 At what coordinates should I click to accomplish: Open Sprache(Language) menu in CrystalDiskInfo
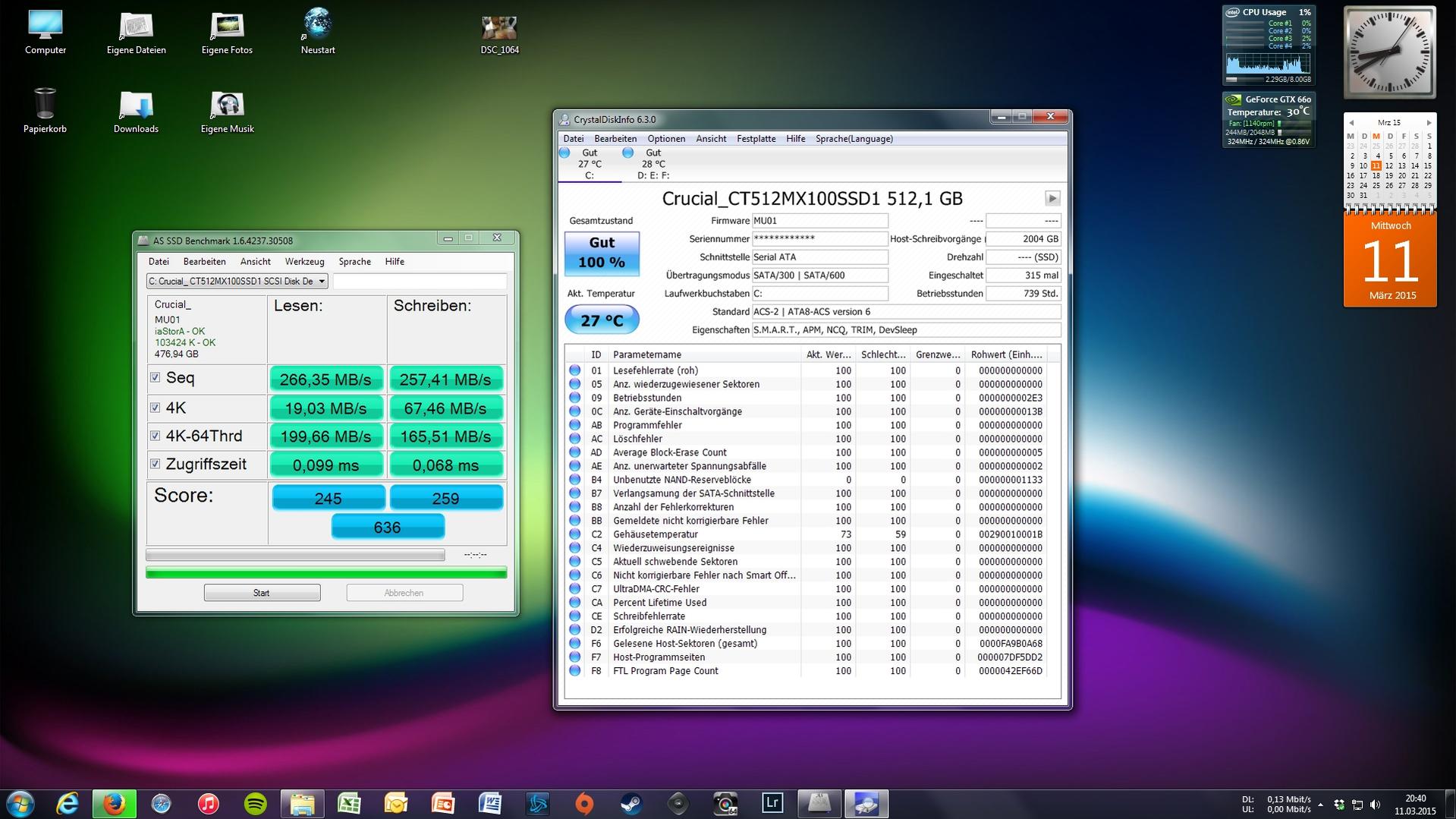854,139
